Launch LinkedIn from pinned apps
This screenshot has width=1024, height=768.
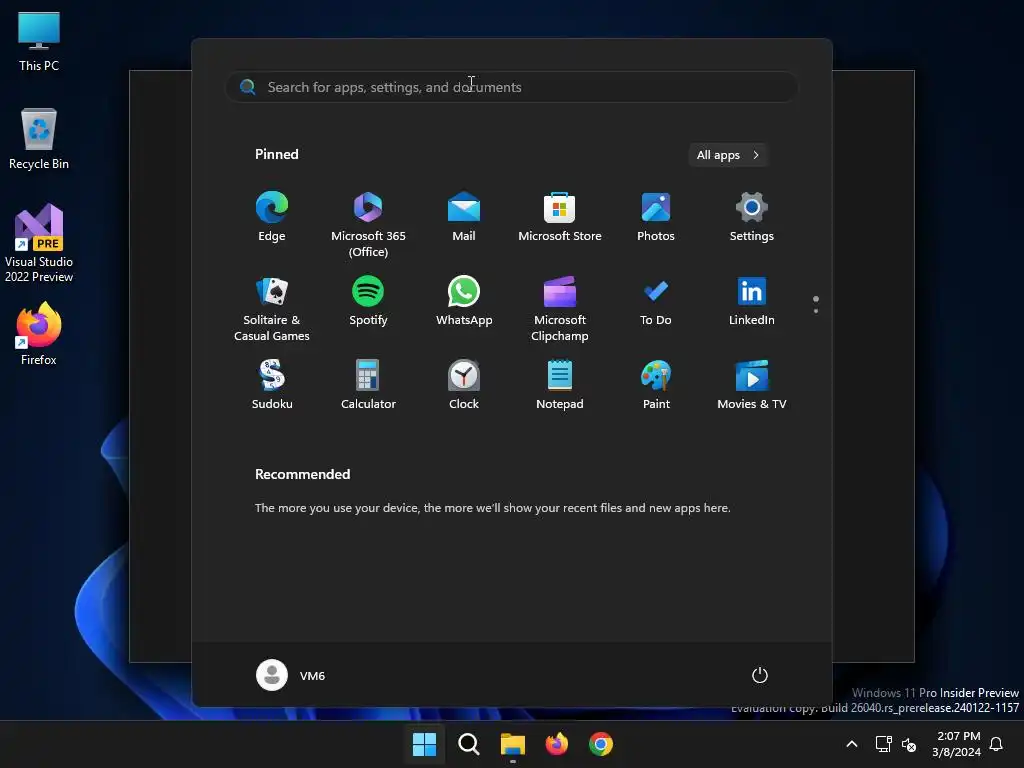(751, 302)
